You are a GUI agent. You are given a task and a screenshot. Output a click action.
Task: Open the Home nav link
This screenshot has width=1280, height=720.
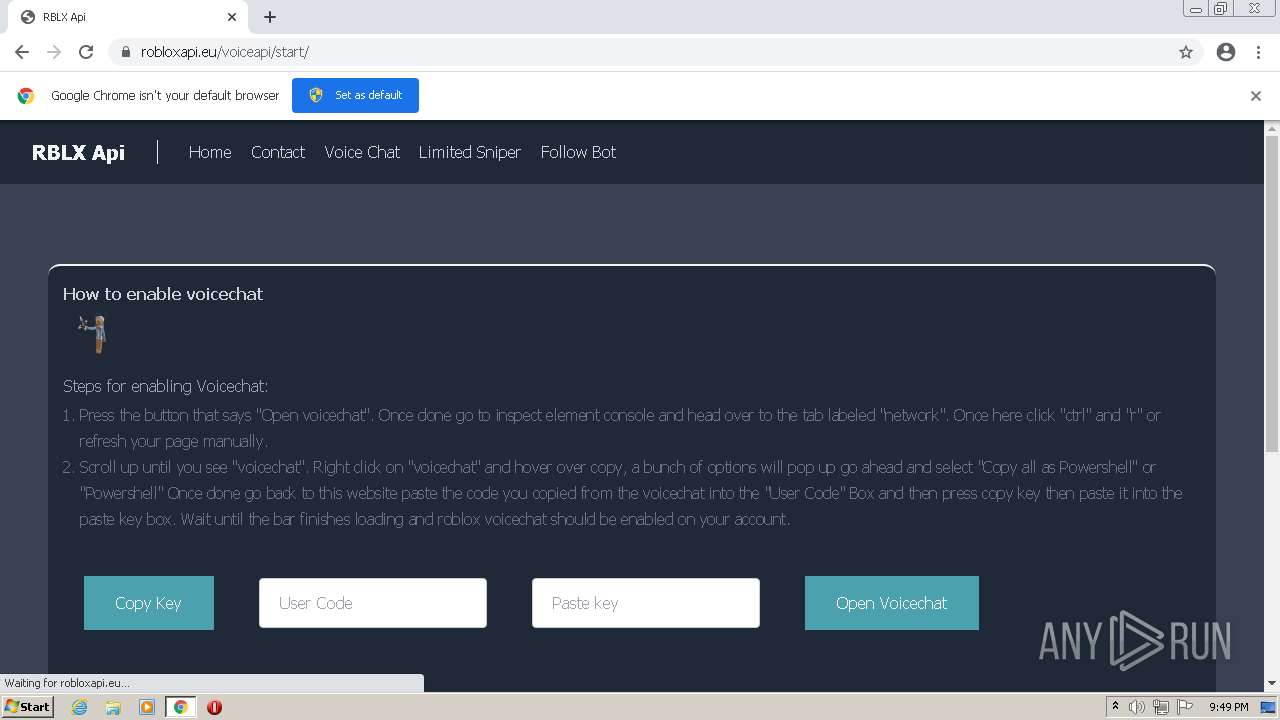point(210,152)
